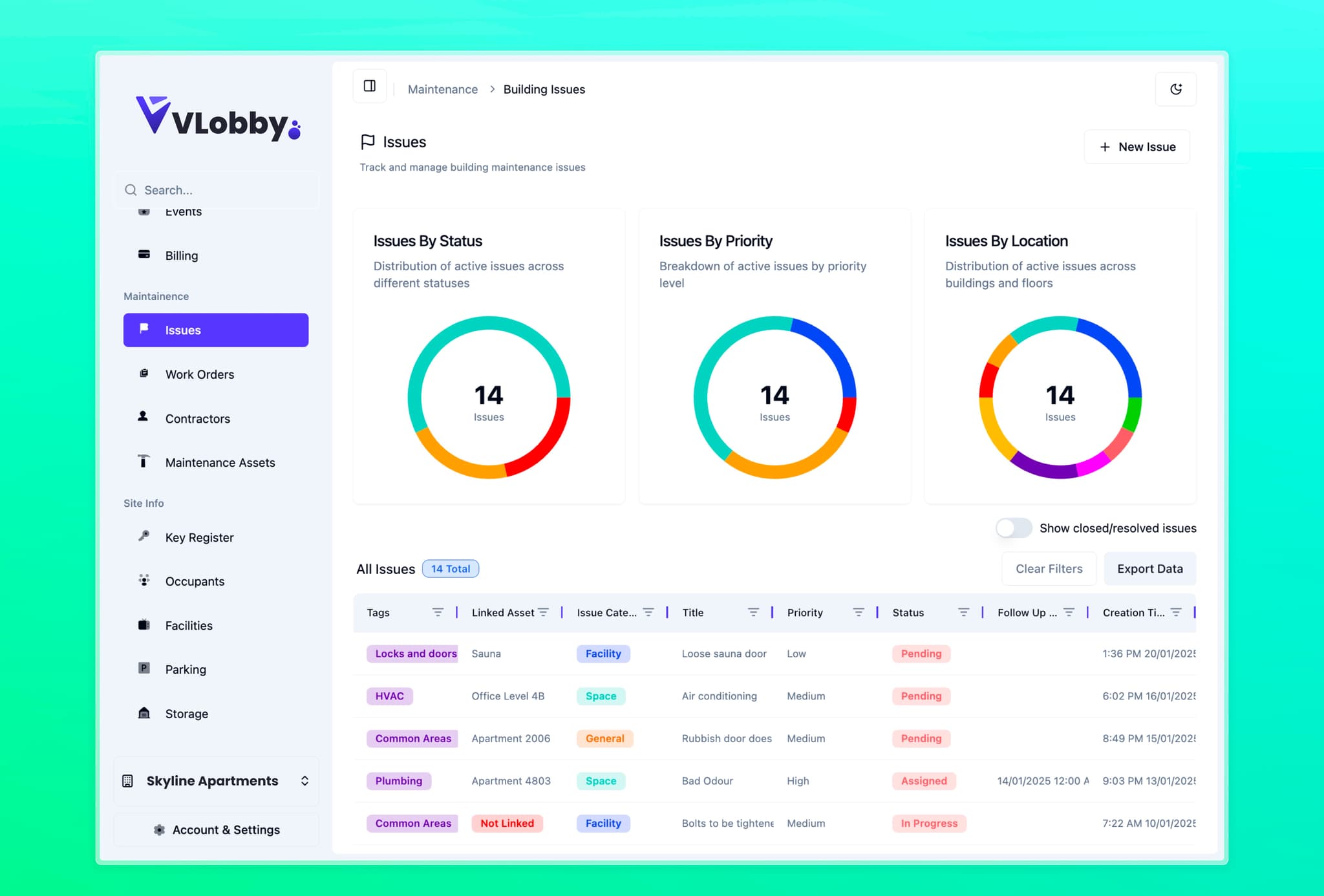The image size is (1324, 896).
Task: Open the Status column filter
Action: [963, 611]
